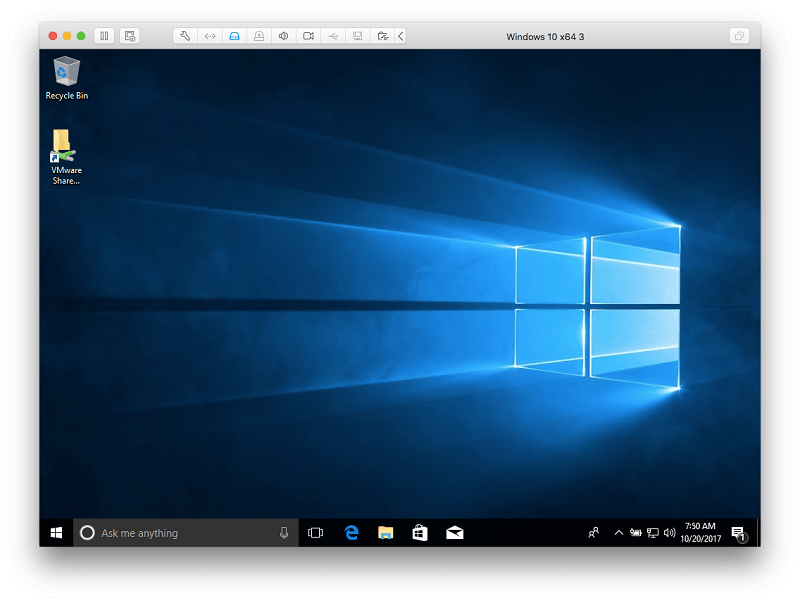This screenshot has width=800, height=603.
Task: Collapse the device toolbar with arrow
Action: (x=401, y=36)
